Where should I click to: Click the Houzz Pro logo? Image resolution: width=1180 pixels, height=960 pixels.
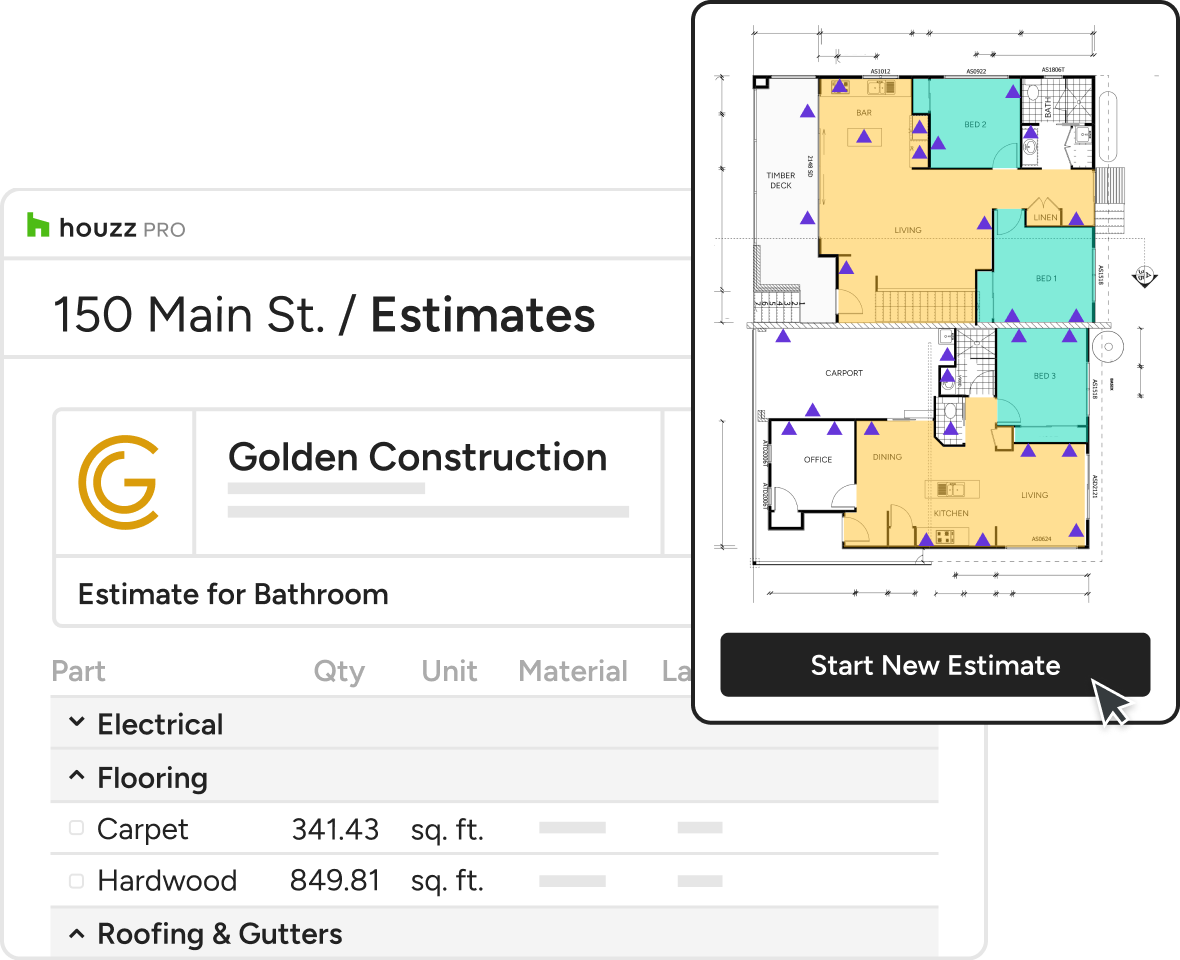pyautogui.click(x=106, y=227)
